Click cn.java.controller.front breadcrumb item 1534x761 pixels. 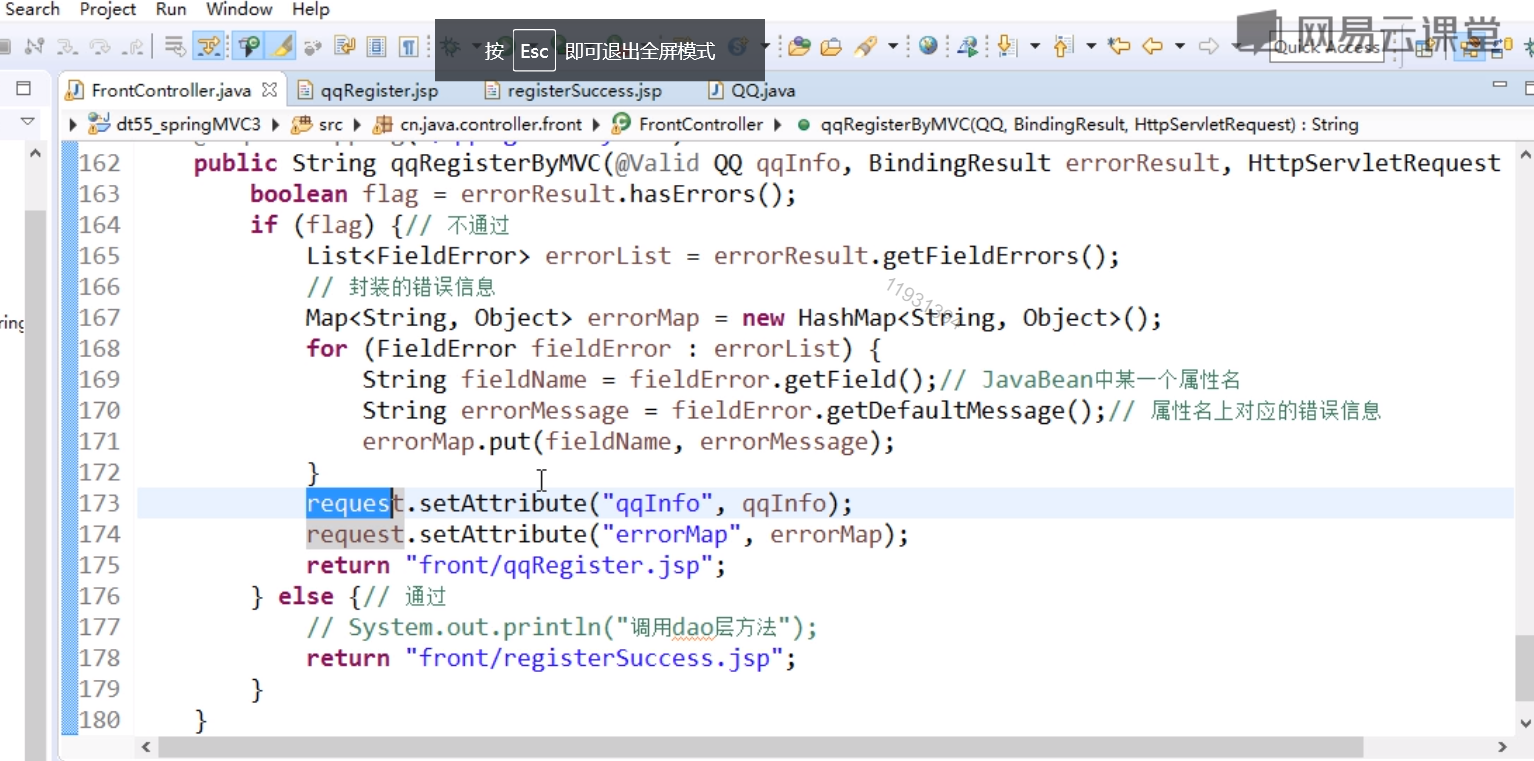point(476,124)
